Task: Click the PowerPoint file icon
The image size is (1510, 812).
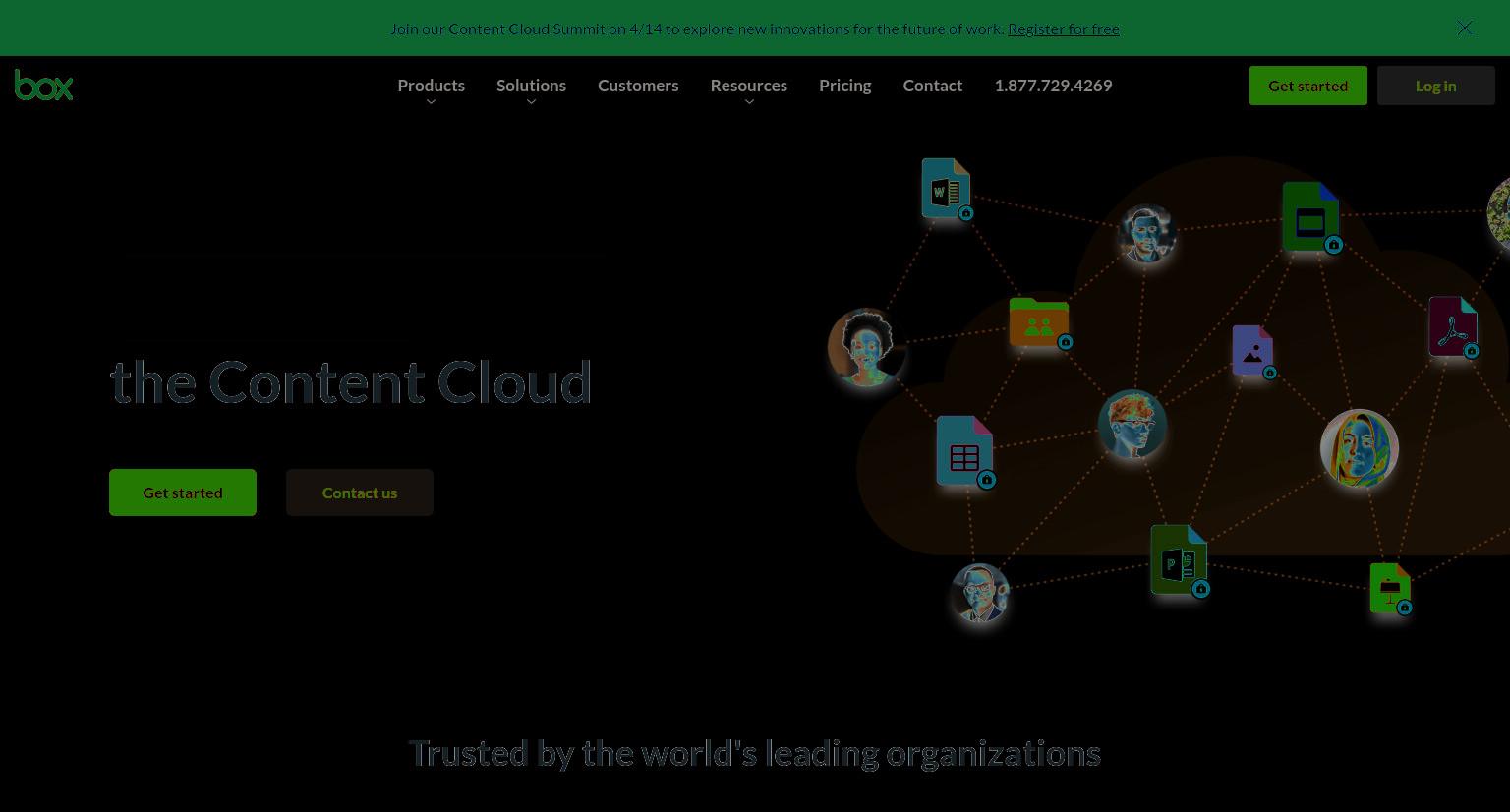Action: [x=1180, y=560]
